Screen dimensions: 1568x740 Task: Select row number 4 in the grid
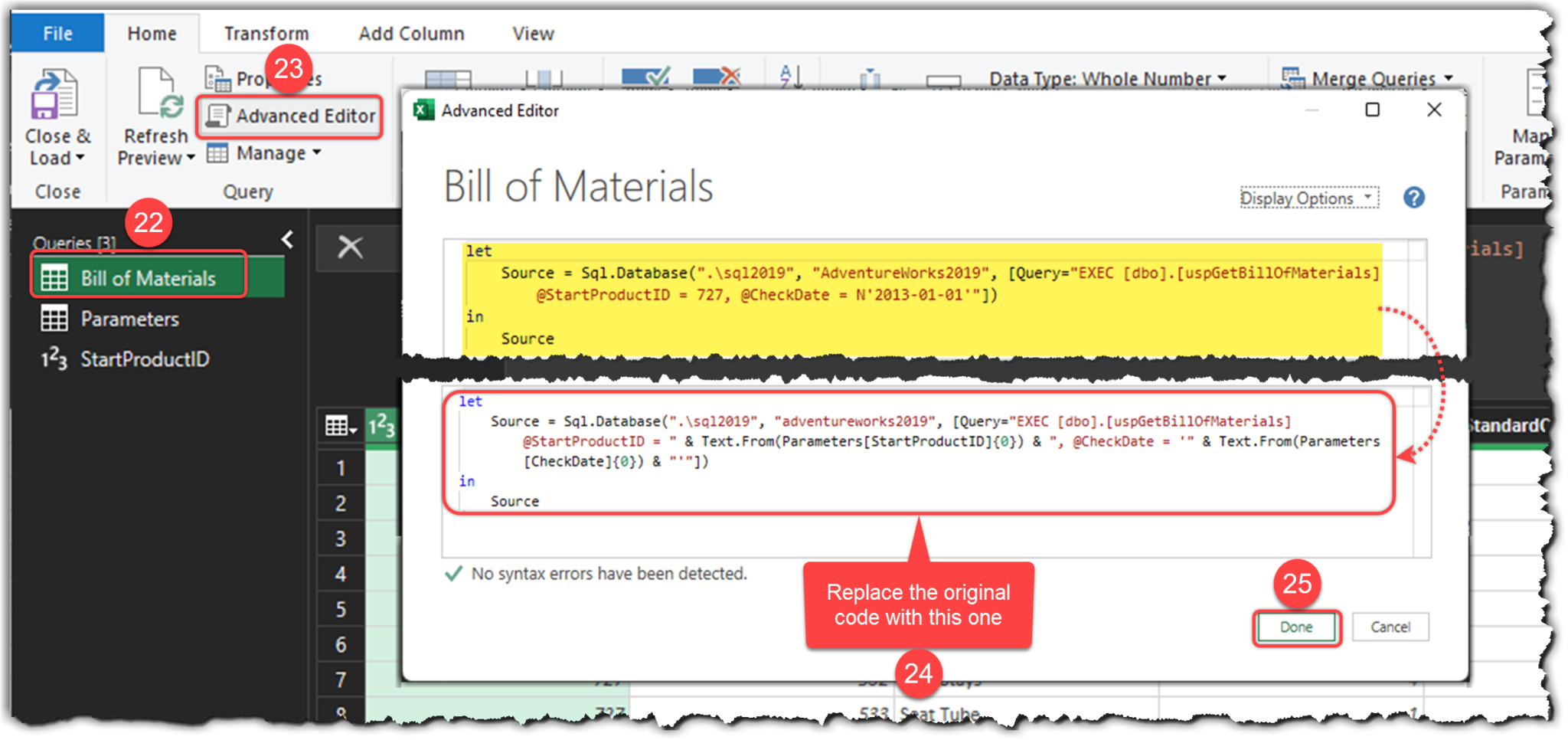point(341,574)
